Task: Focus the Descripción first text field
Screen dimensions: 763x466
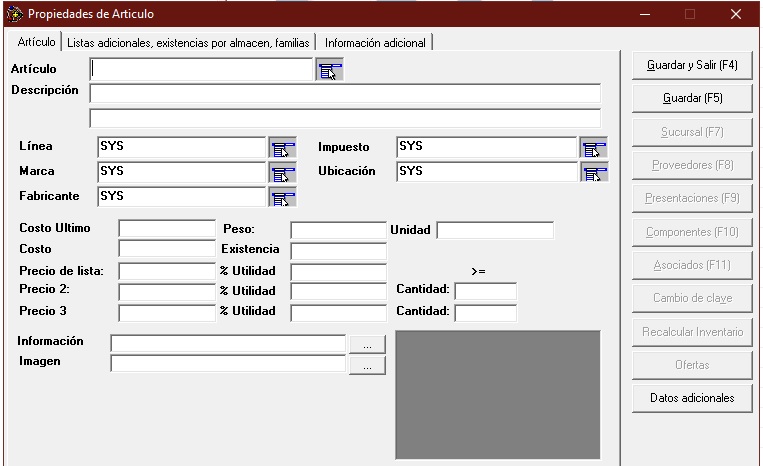Action: click(x=345, y=93)
